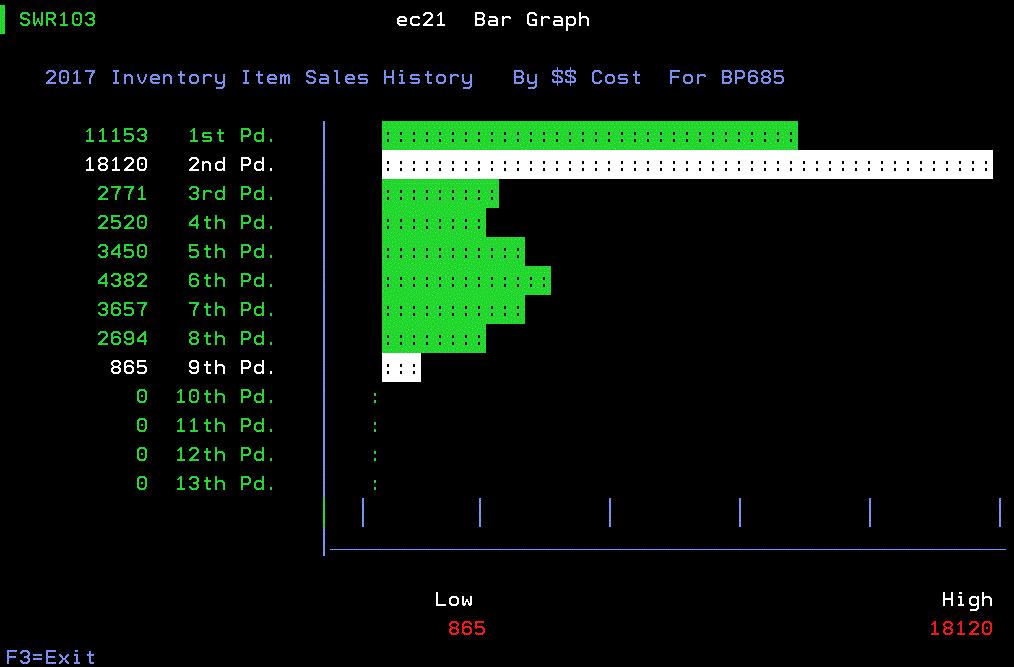Image resolution: width=1014 pixels, height=667 pixels.
Task: Click the 18120 value beside 2nd Pd.
Action: [x=116, y=165]
